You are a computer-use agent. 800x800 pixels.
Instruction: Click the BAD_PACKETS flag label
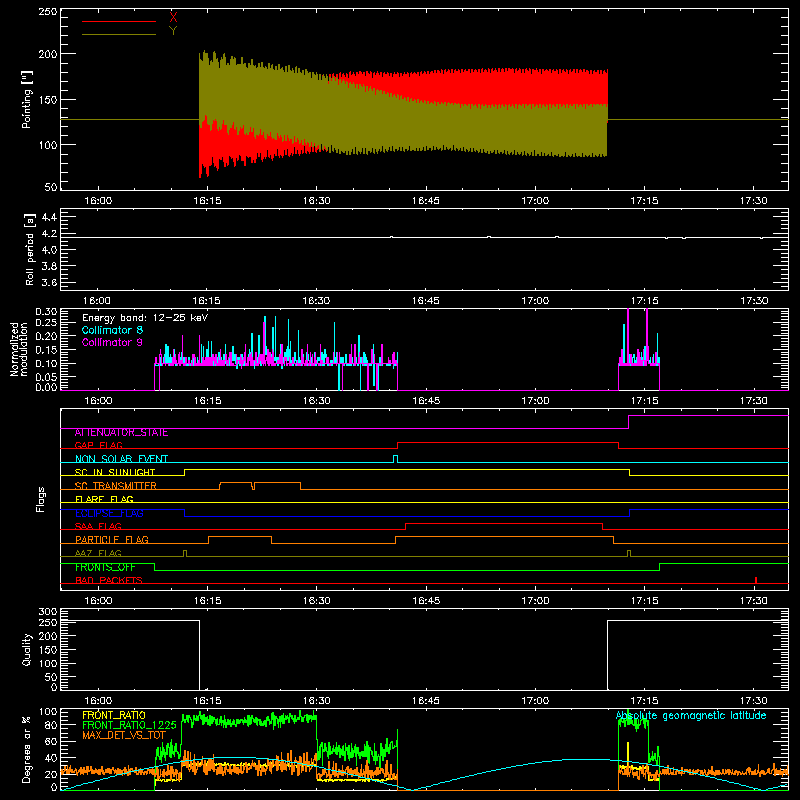tap(109, 581)
